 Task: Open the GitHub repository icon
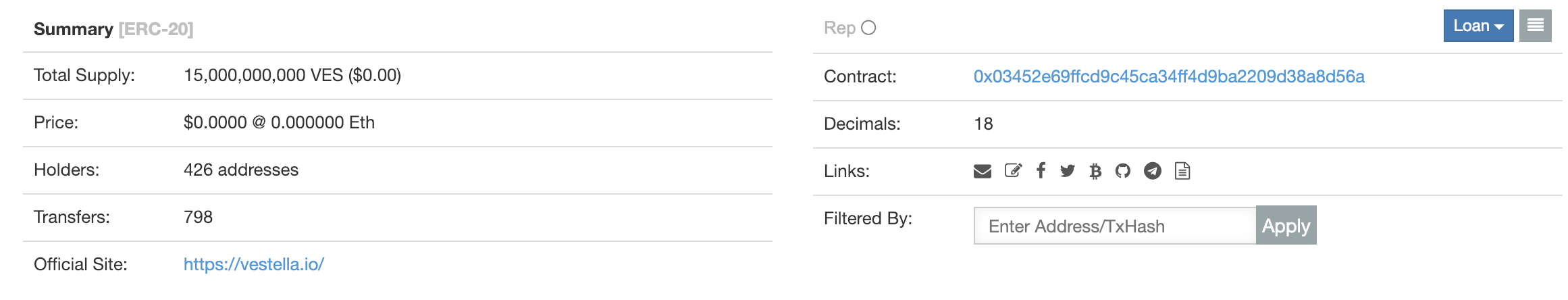click(1123, 171)
